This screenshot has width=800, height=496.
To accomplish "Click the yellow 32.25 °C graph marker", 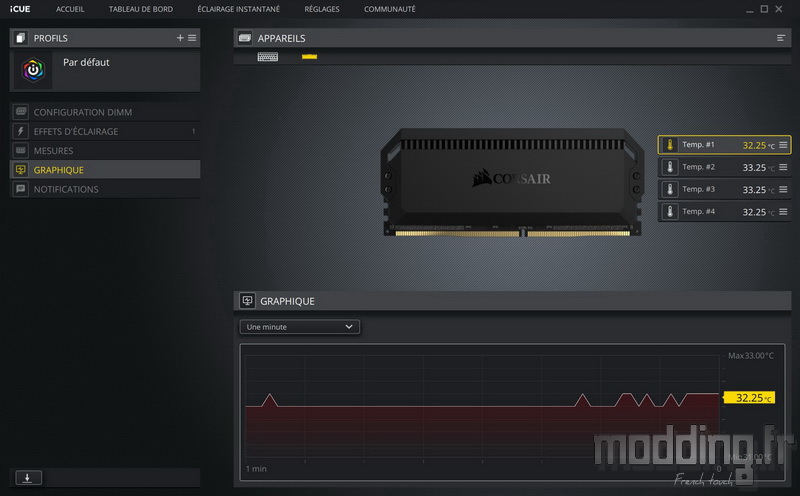I will pos(749,398).
